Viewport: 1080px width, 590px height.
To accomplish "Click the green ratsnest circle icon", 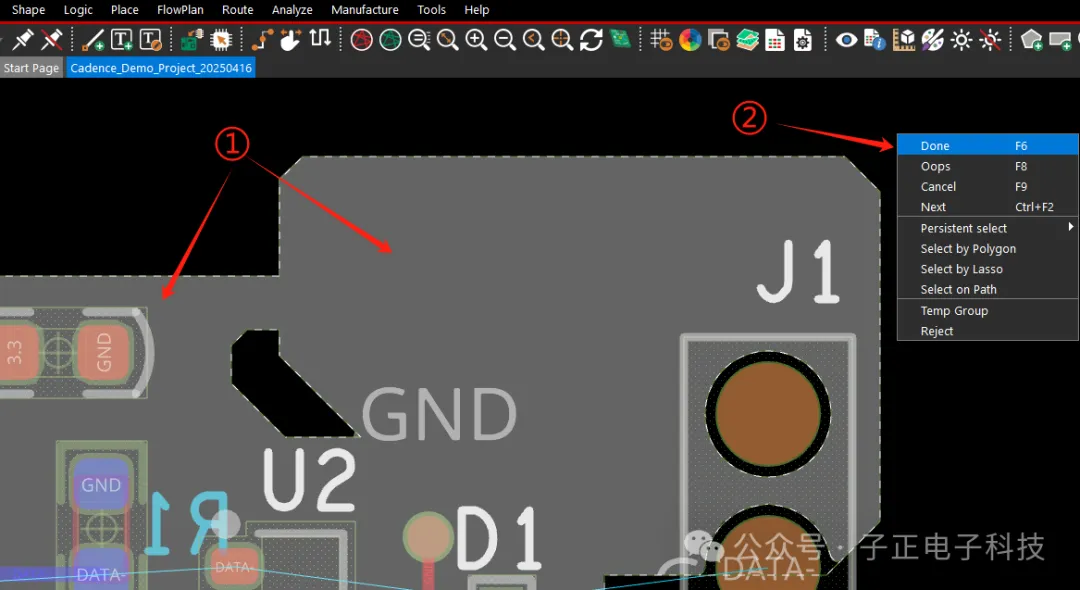I will [x=391, y=40].
